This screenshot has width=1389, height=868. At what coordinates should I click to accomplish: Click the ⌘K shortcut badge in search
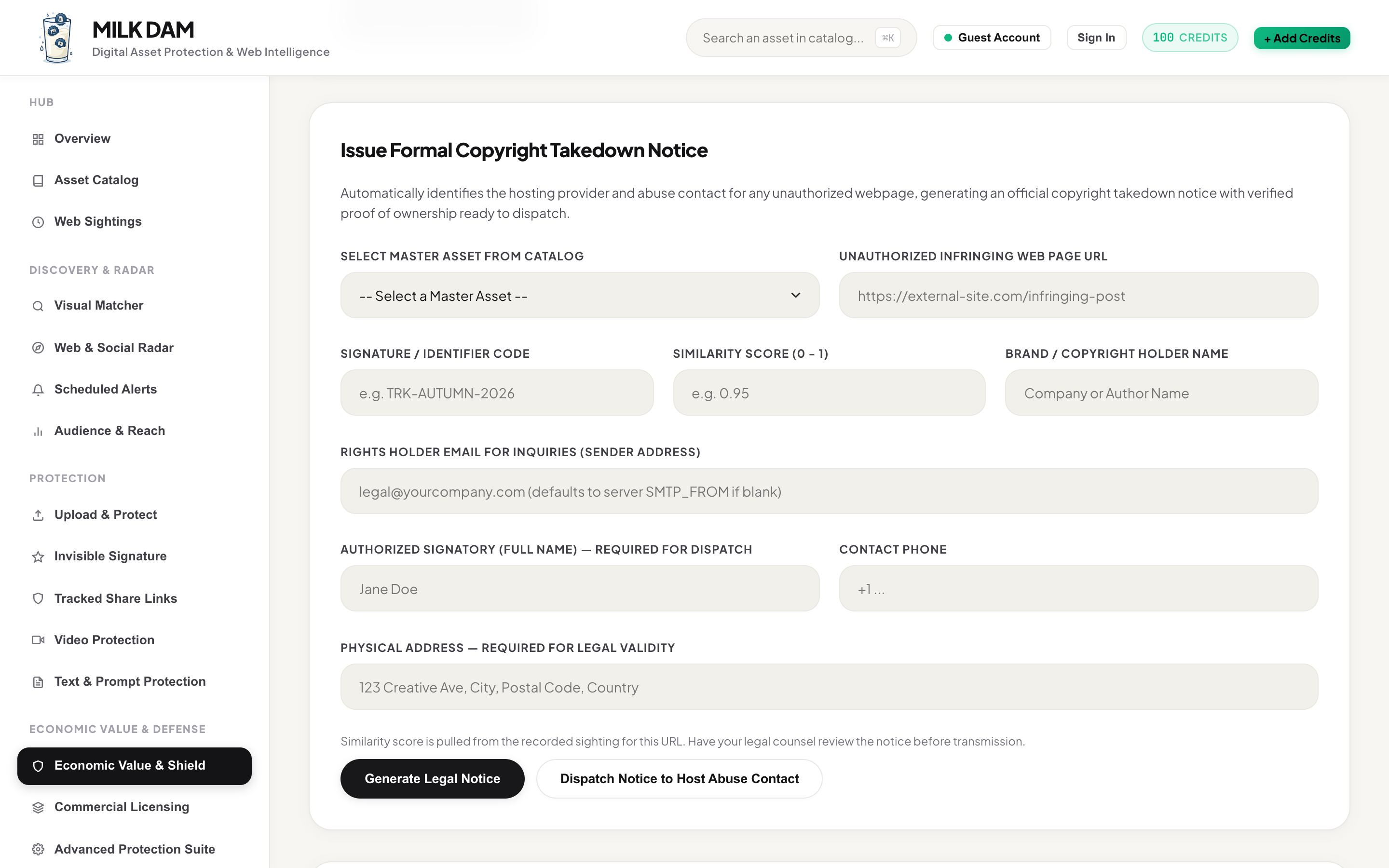pos(888,38)
